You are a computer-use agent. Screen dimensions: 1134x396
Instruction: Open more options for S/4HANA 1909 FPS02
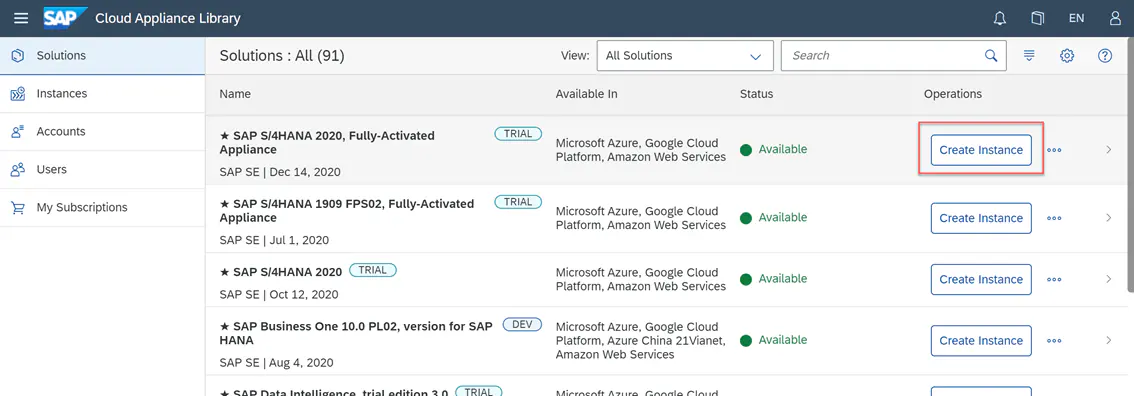pyautogui.click(x=1054, y=218)
